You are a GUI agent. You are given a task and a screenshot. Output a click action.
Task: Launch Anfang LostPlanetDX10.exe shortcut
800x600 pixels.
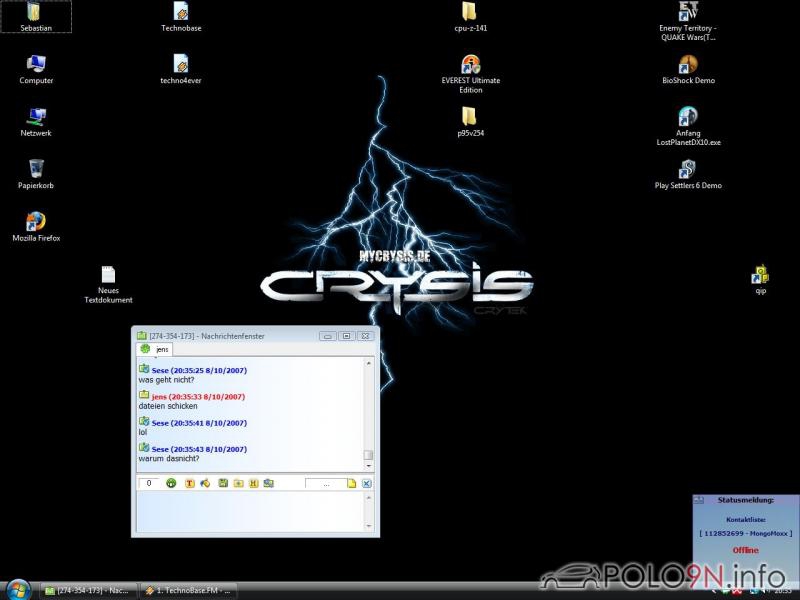(688, 127)
